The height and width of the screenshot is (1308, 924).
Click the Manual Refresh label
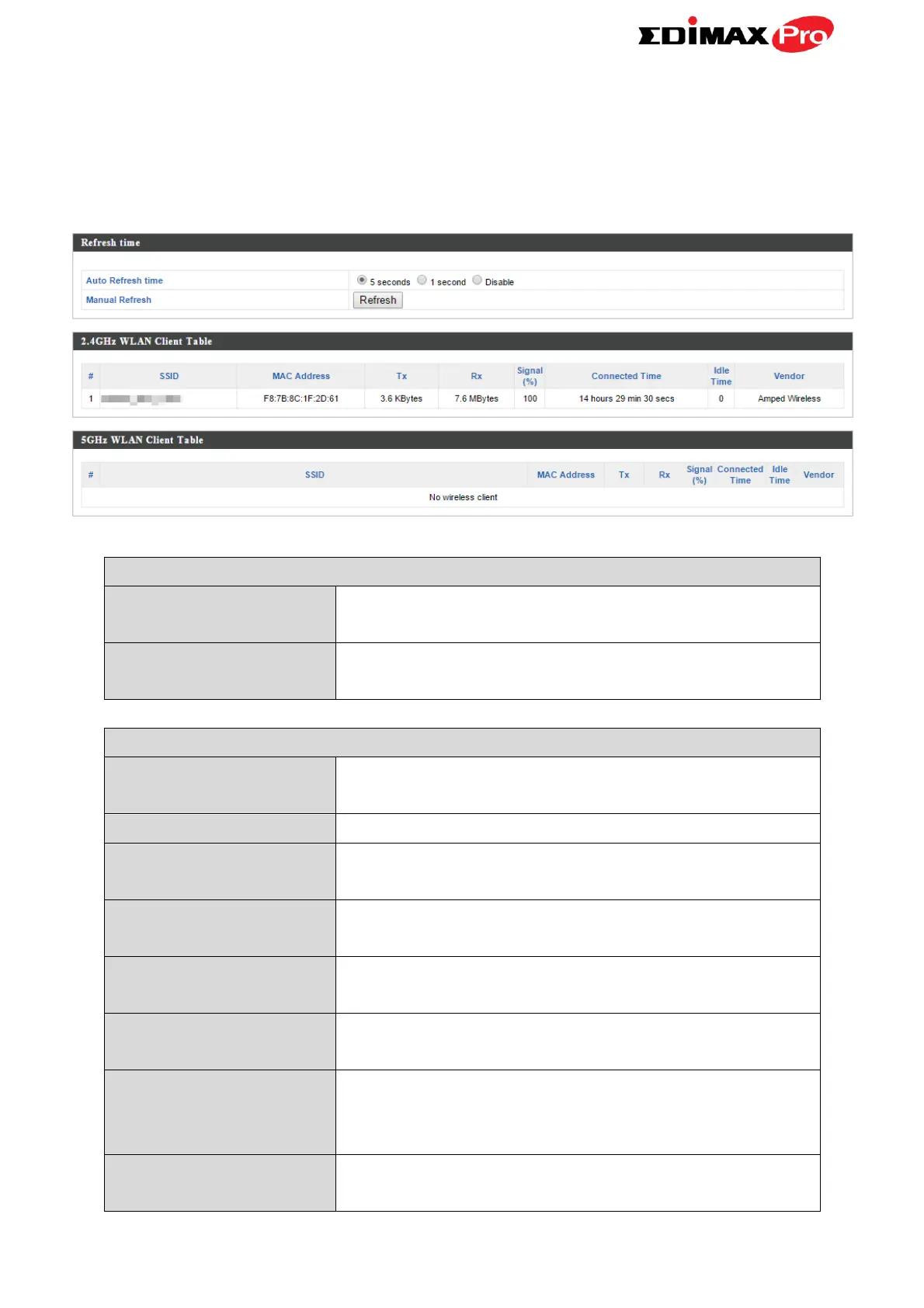tap(118, 300)
